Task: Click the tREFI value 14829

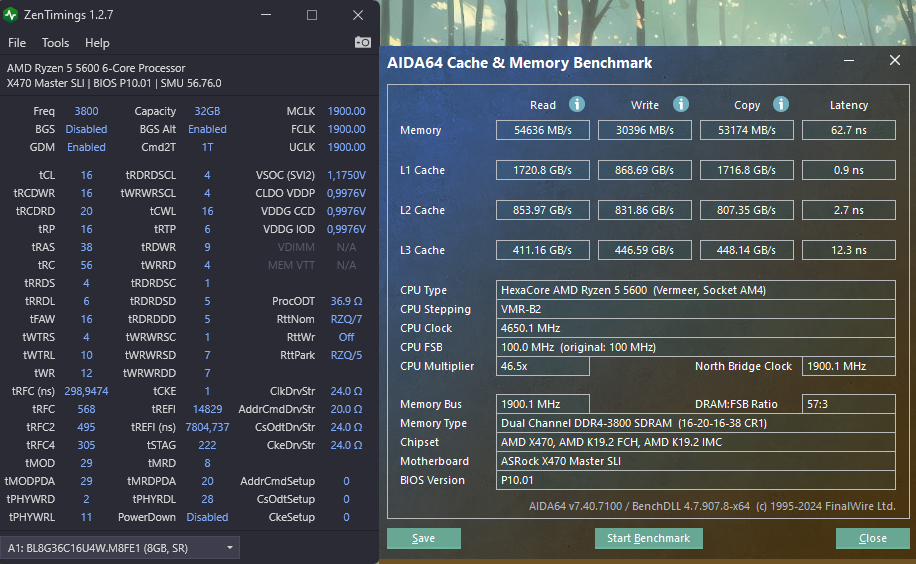Action: point(207,409)
